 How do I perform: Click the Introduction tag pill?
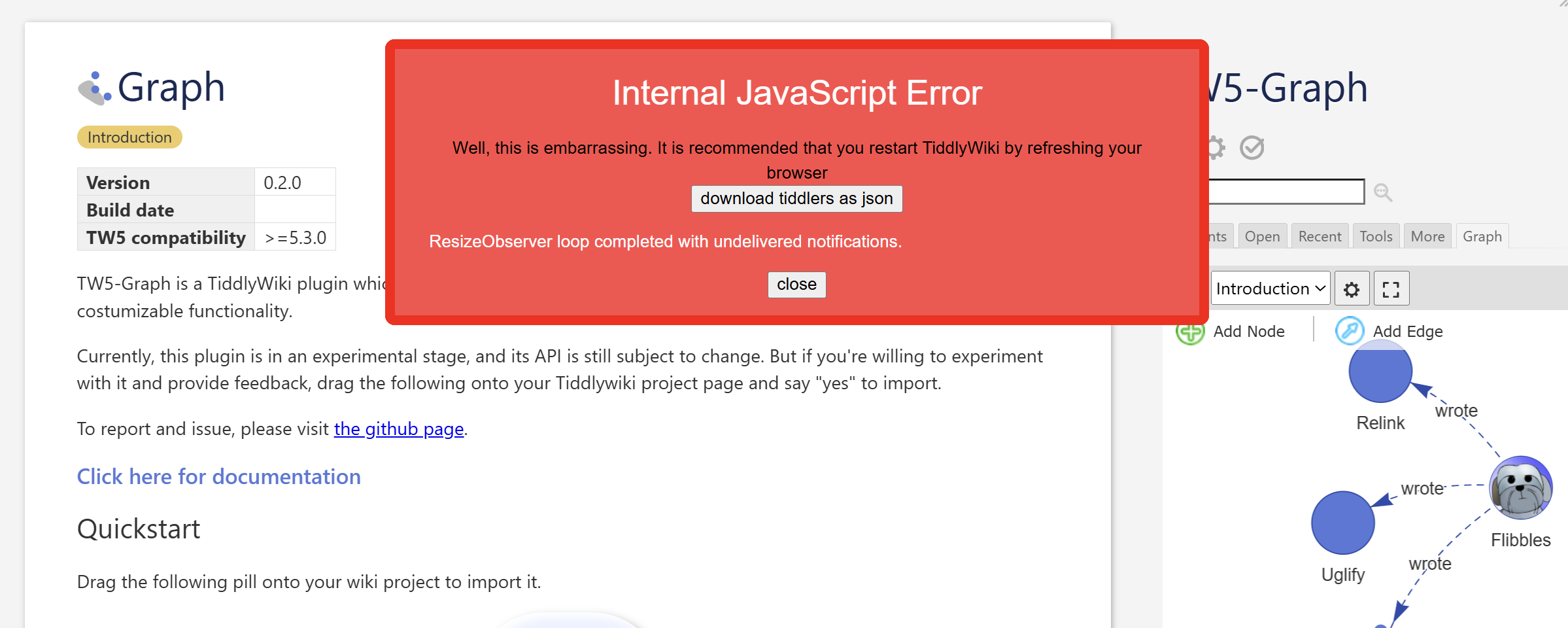coord(129,137)
